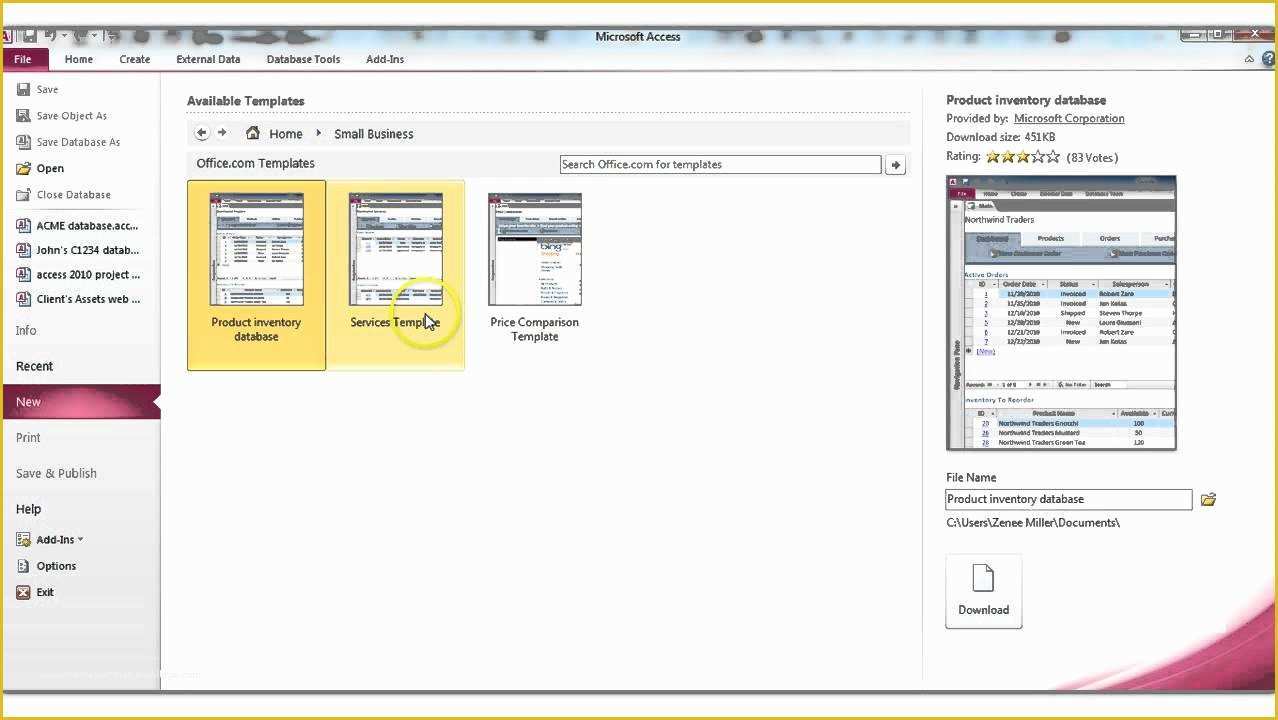Open the Add-Ins ribbon tab
Screen dimensions: 1278x720
(385, 59)
